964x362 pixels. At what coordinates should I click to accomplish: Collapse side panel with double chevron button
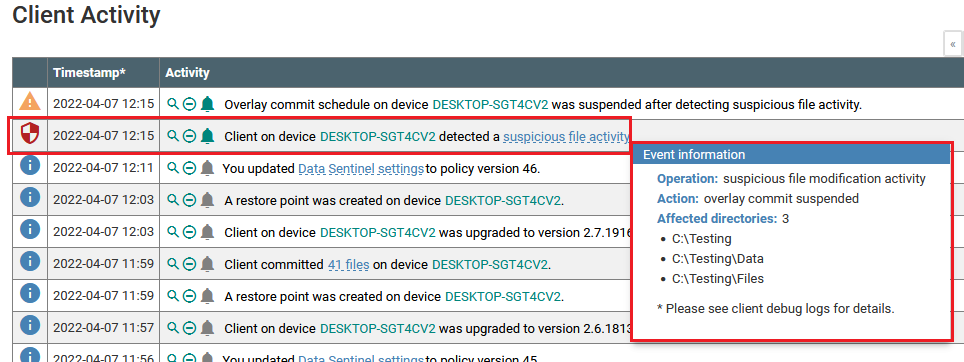tap(954, 44)
